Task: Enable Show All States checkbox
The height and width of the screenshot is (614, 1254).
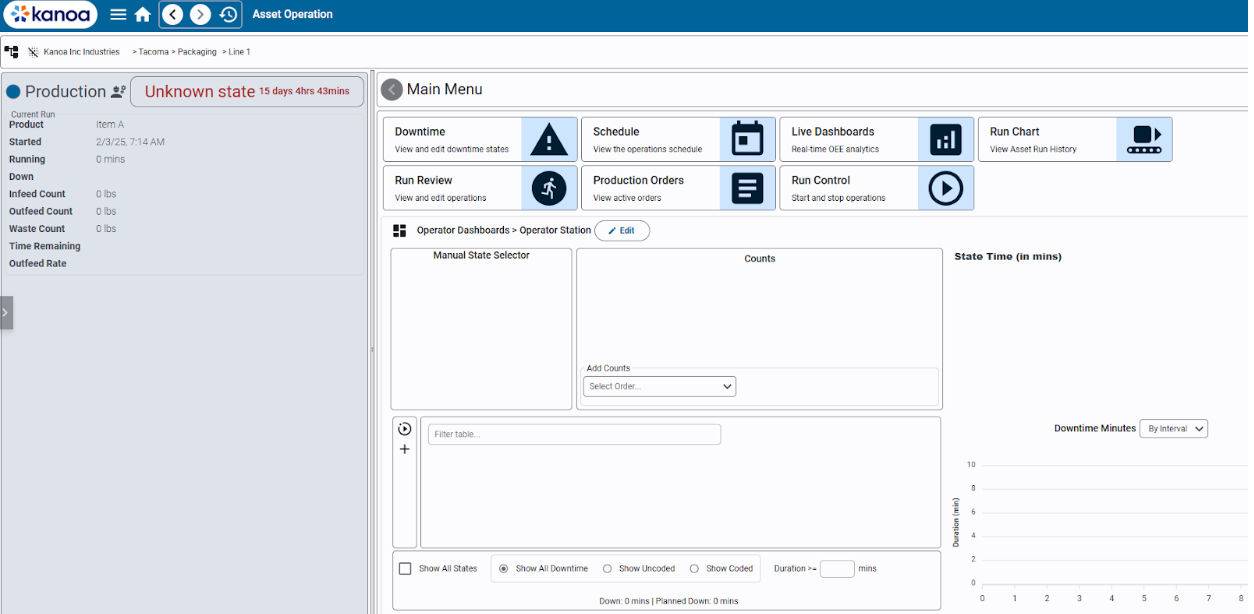Action: pos(405,568)
